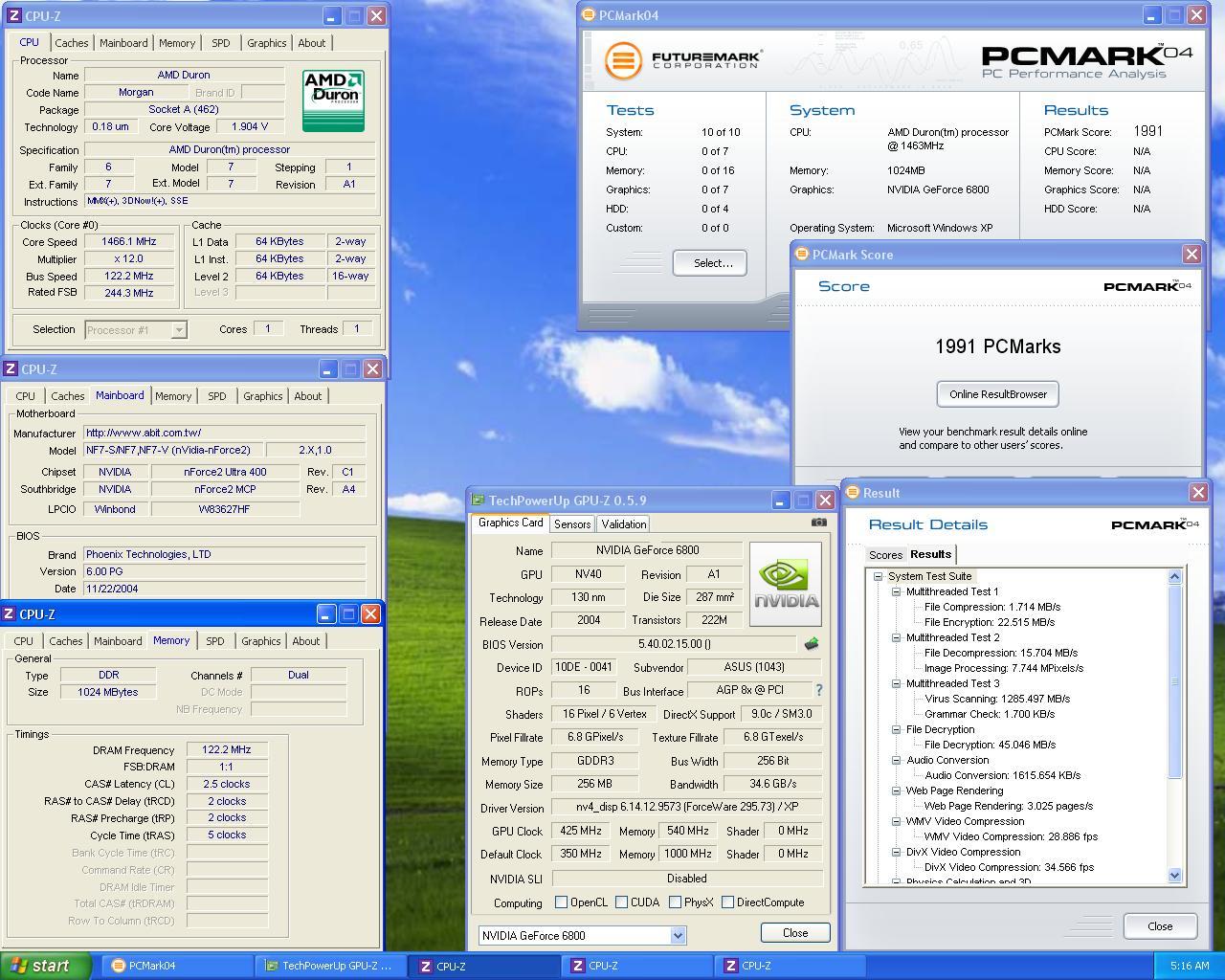Open the Bus Interface question mark help
This screenshot has height=980, width=1225.
[x=818, y=690]
